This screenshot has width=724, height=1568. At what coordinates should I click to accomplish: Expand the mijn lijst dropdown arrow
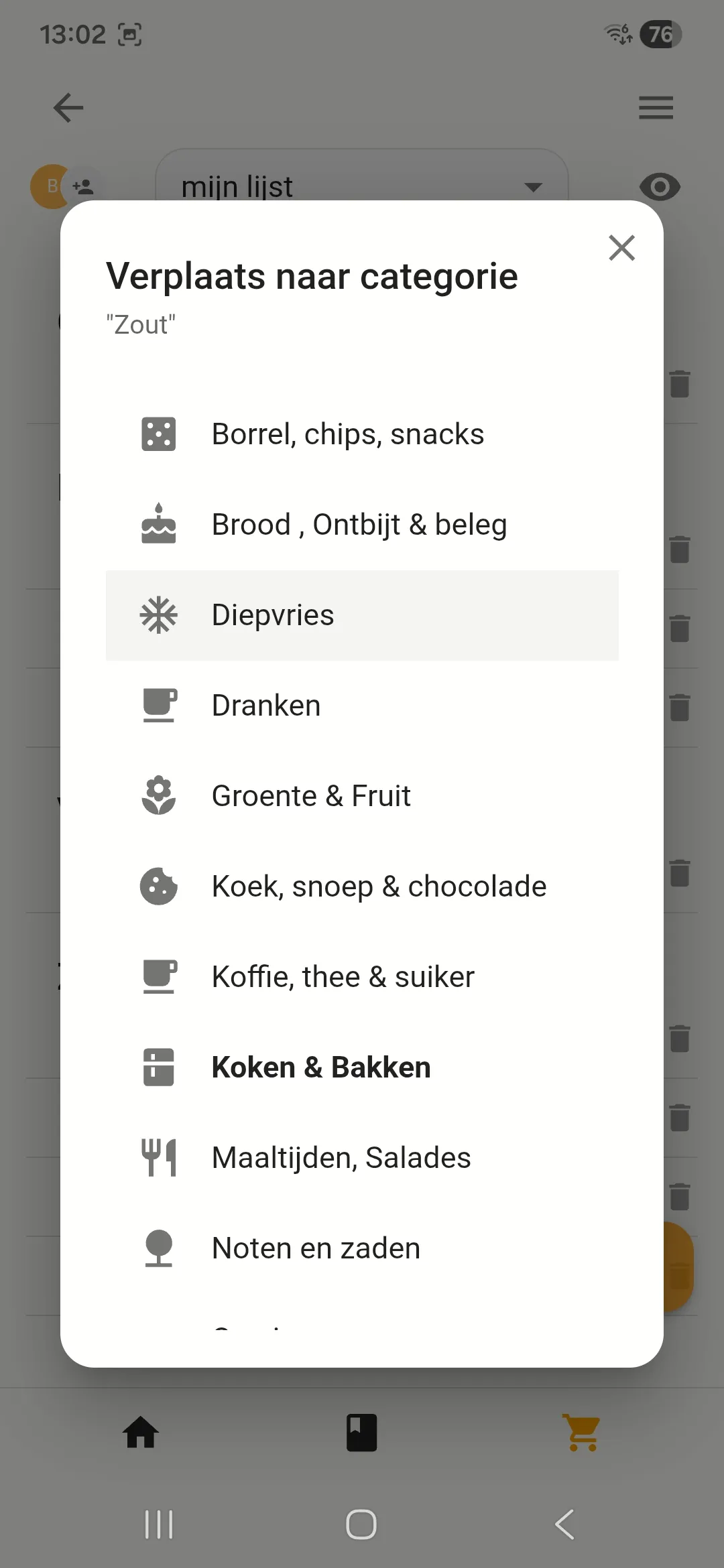coord(533,186)
